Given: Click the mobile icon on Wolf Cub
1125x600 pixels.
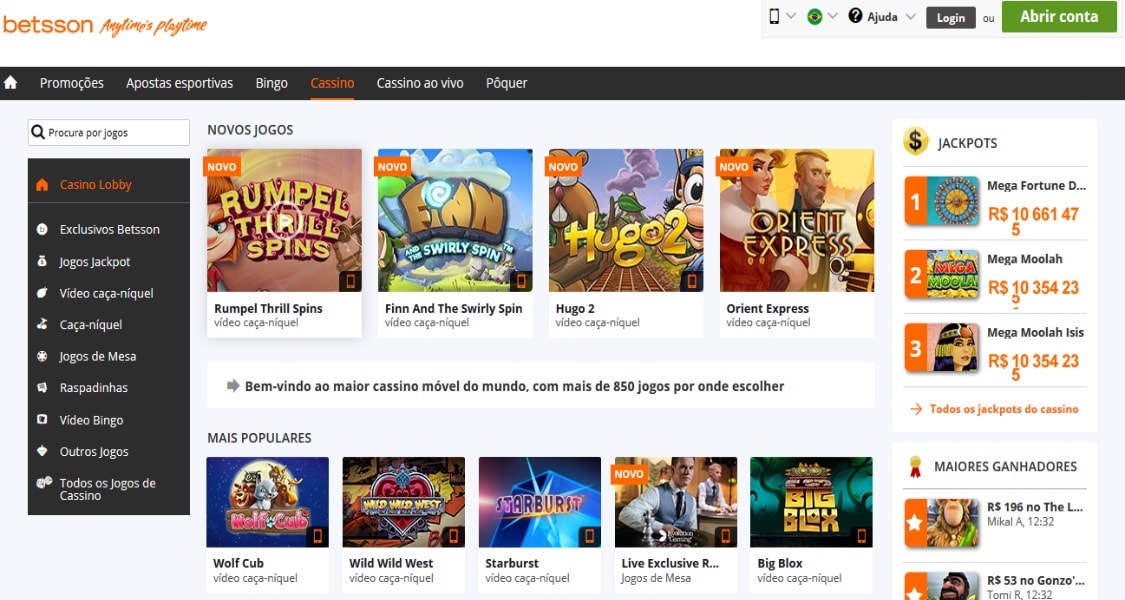Looking at the screenshot, I should [x=317, y=536].
